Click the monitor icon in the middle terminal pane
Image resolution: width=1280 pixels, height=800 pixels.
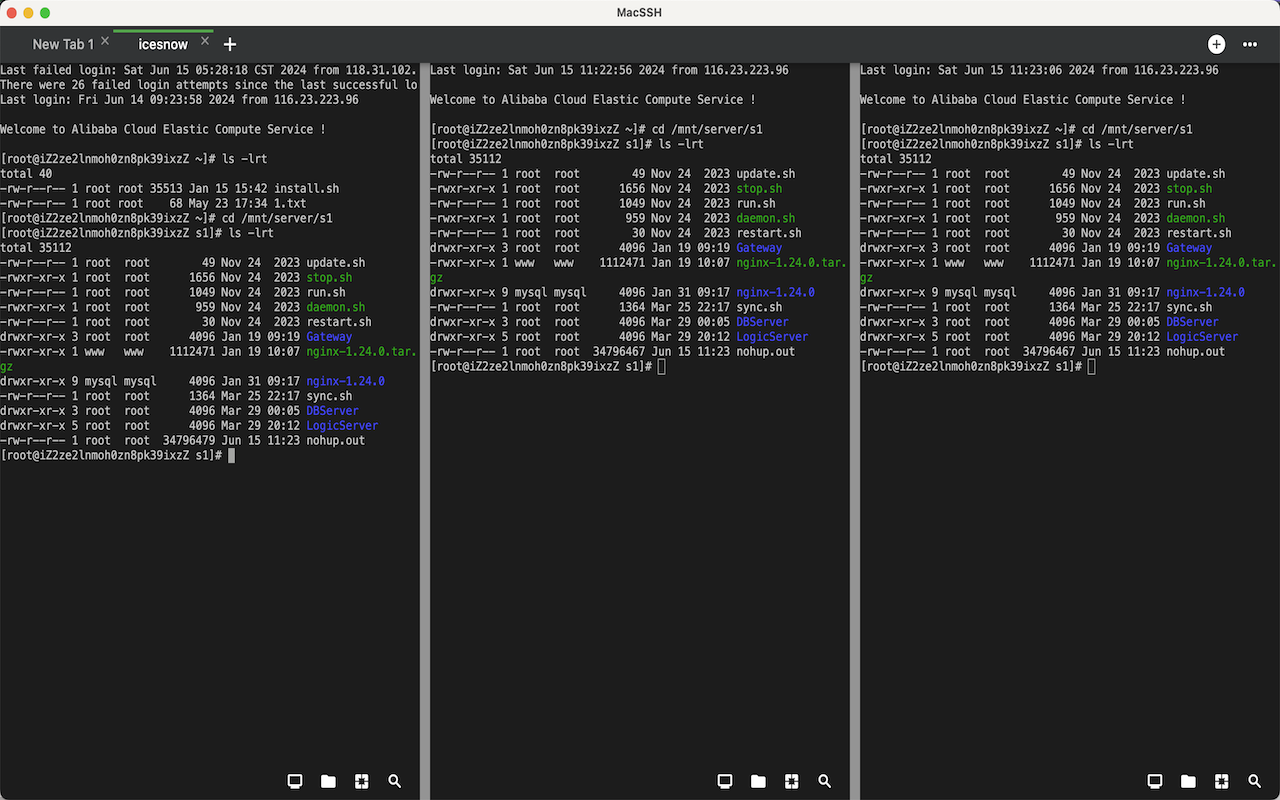pos(725,781)
